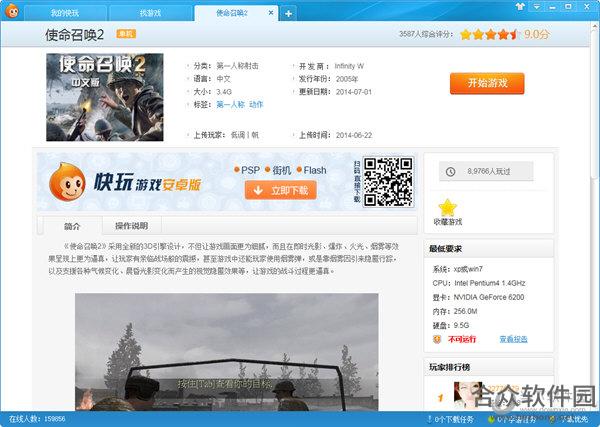Open the 0个下载任务 status item
Screen dimensions: 600x427
450,419
